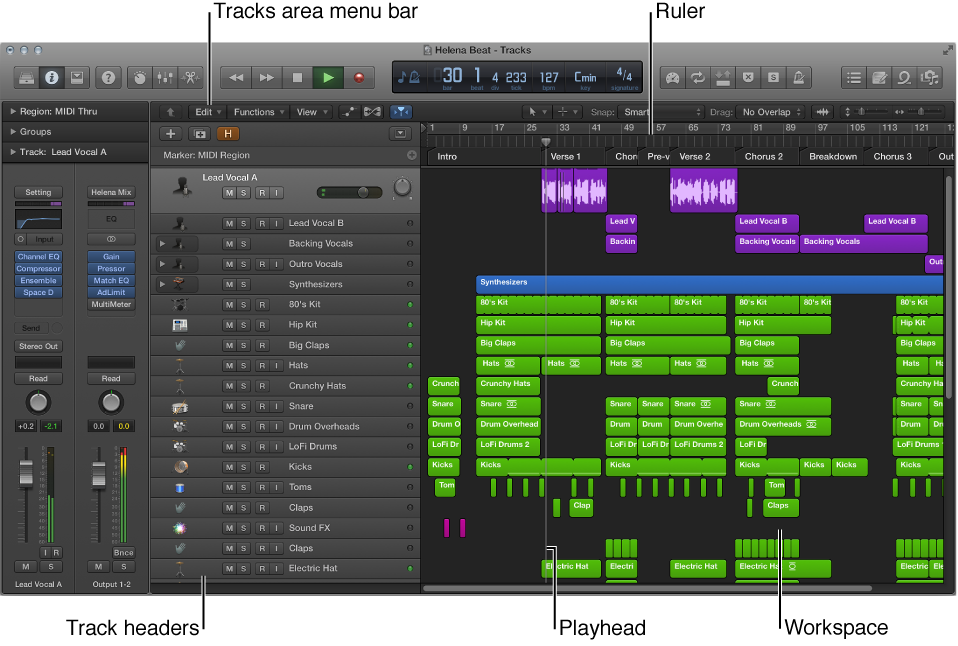Click the Stereo Out output button
The width and height of the screenshot is (958, 646).
(x=38, y=346)
